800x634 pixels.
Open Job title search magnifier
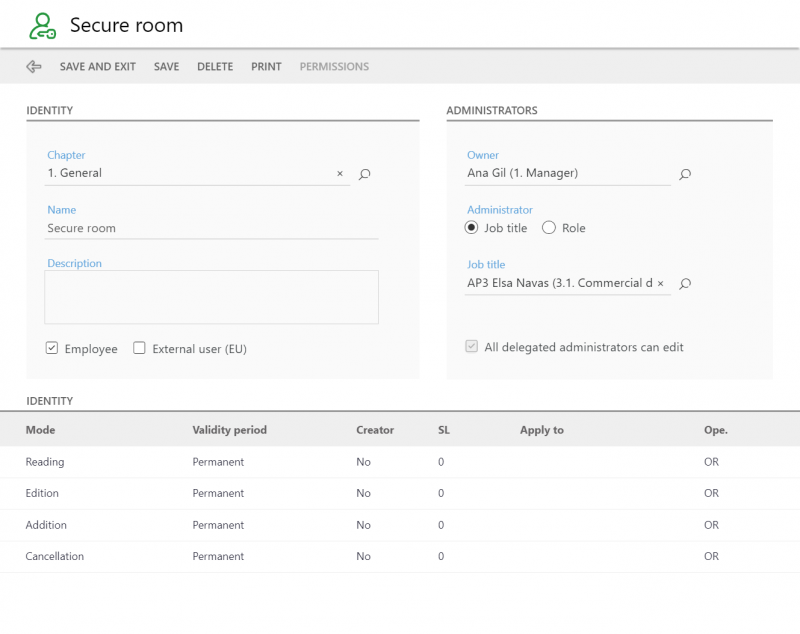click(x=685, y=283)
